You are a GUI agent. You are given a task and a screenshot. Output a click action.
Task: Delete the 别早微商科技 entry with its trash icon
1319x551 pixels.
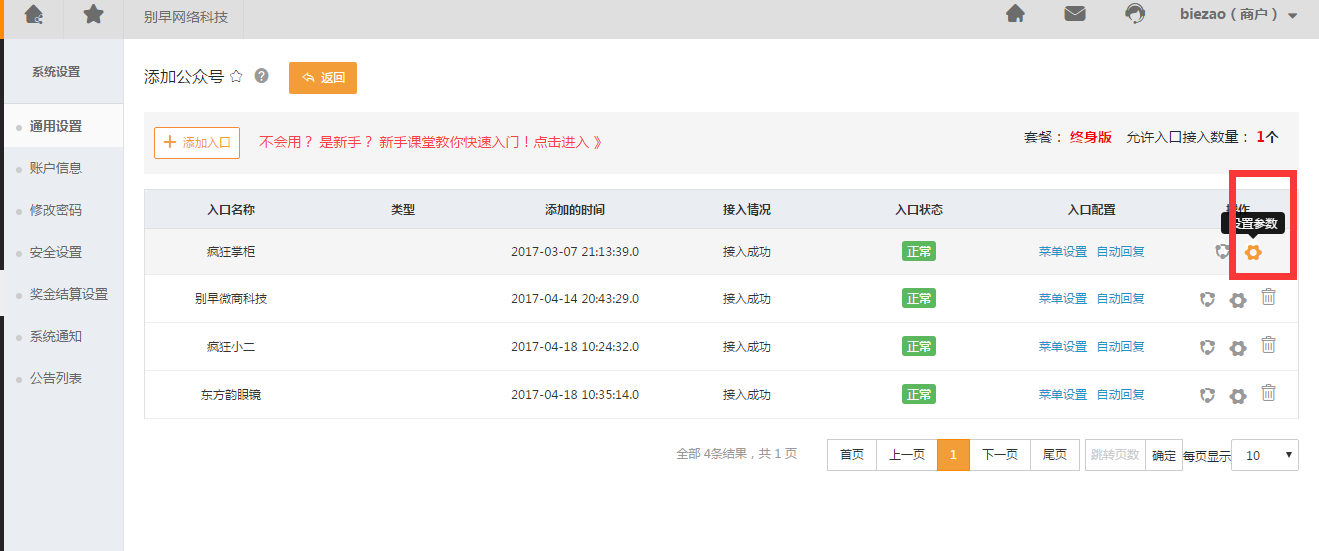[x=1268, y=297]
